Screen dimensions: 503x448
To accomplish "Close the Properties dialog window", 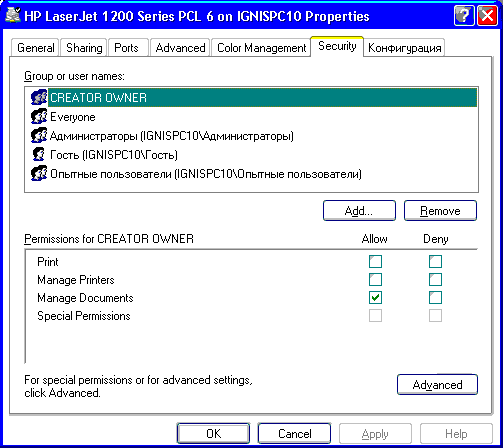I will pyautogui.click(x=487, y=16).
